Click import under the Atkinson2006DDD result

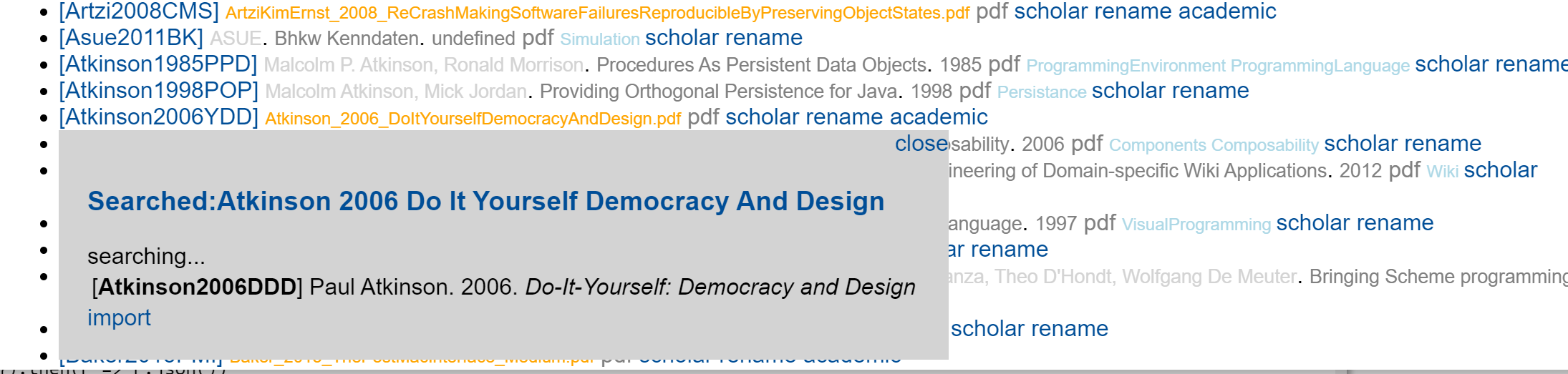tap(119, 318)
